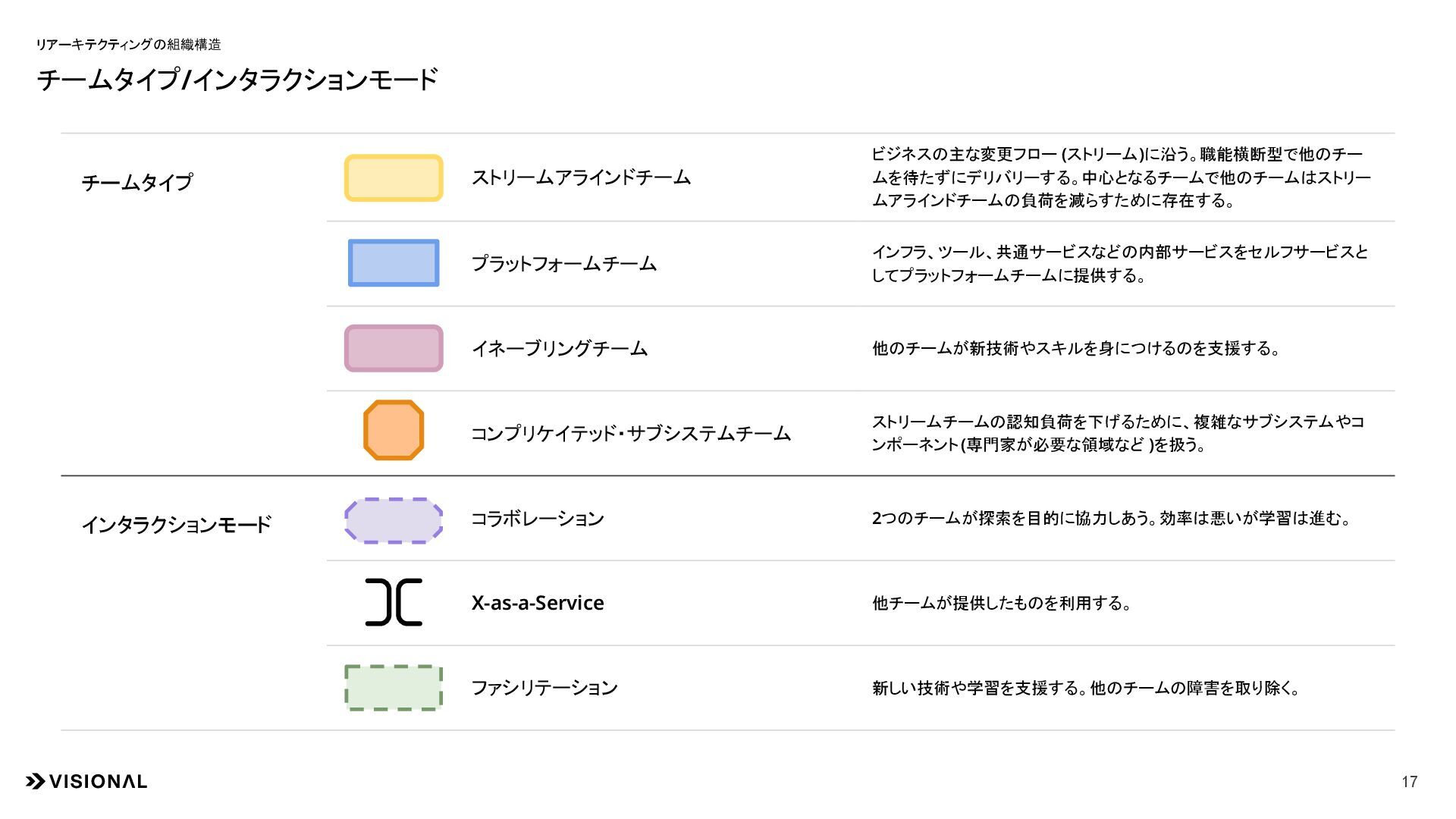Click the pink enabling team shape
The width and height of the screenshot is (1456, 819).
click(x=394, y=348)
